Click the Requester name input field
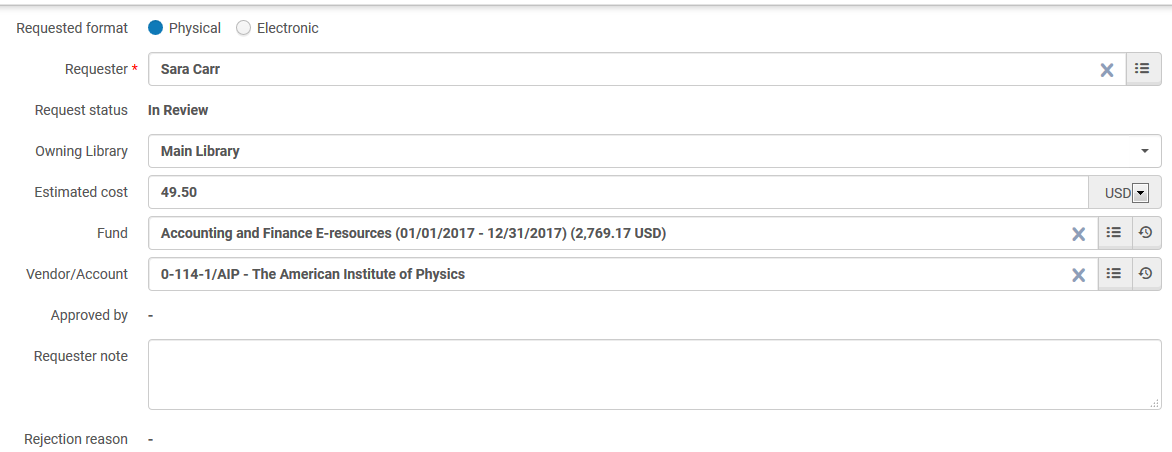The image size is (1172, 452). click(620, 69)
